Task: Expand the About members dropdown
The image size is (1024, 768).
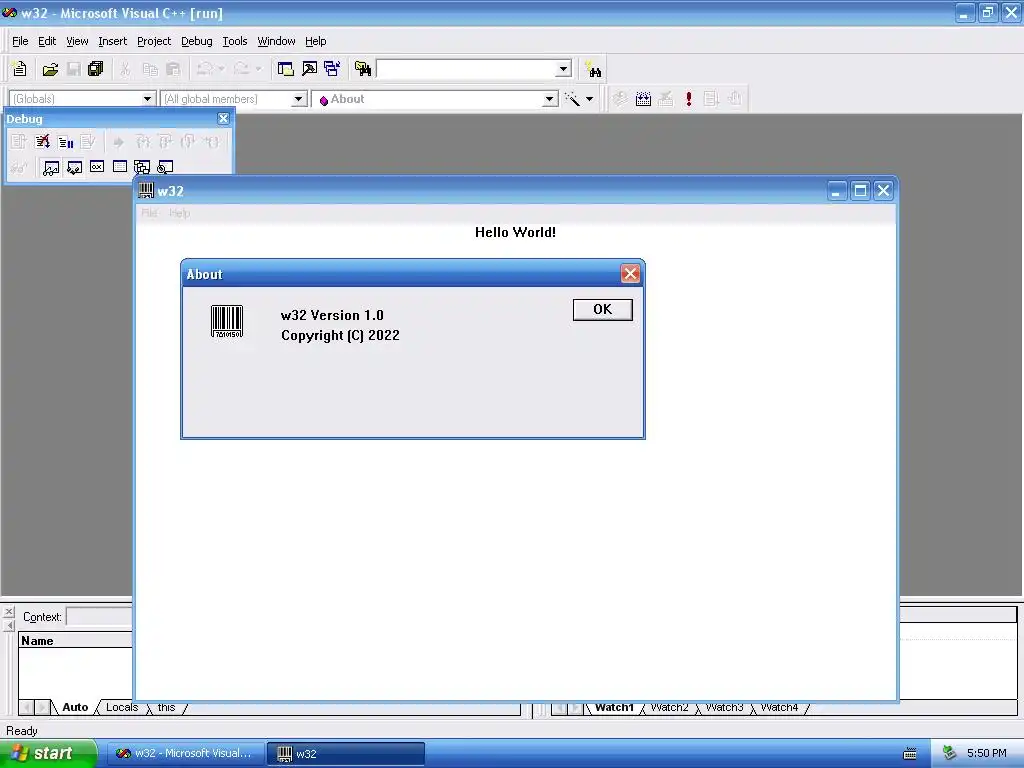Action: [550, 99]
